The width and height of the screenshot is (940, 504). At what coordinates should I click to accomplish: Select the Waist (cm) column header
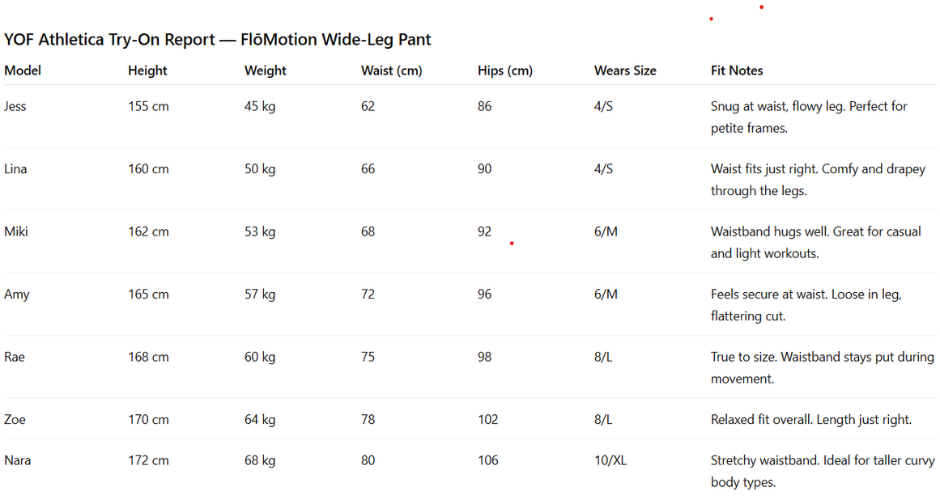389,71
